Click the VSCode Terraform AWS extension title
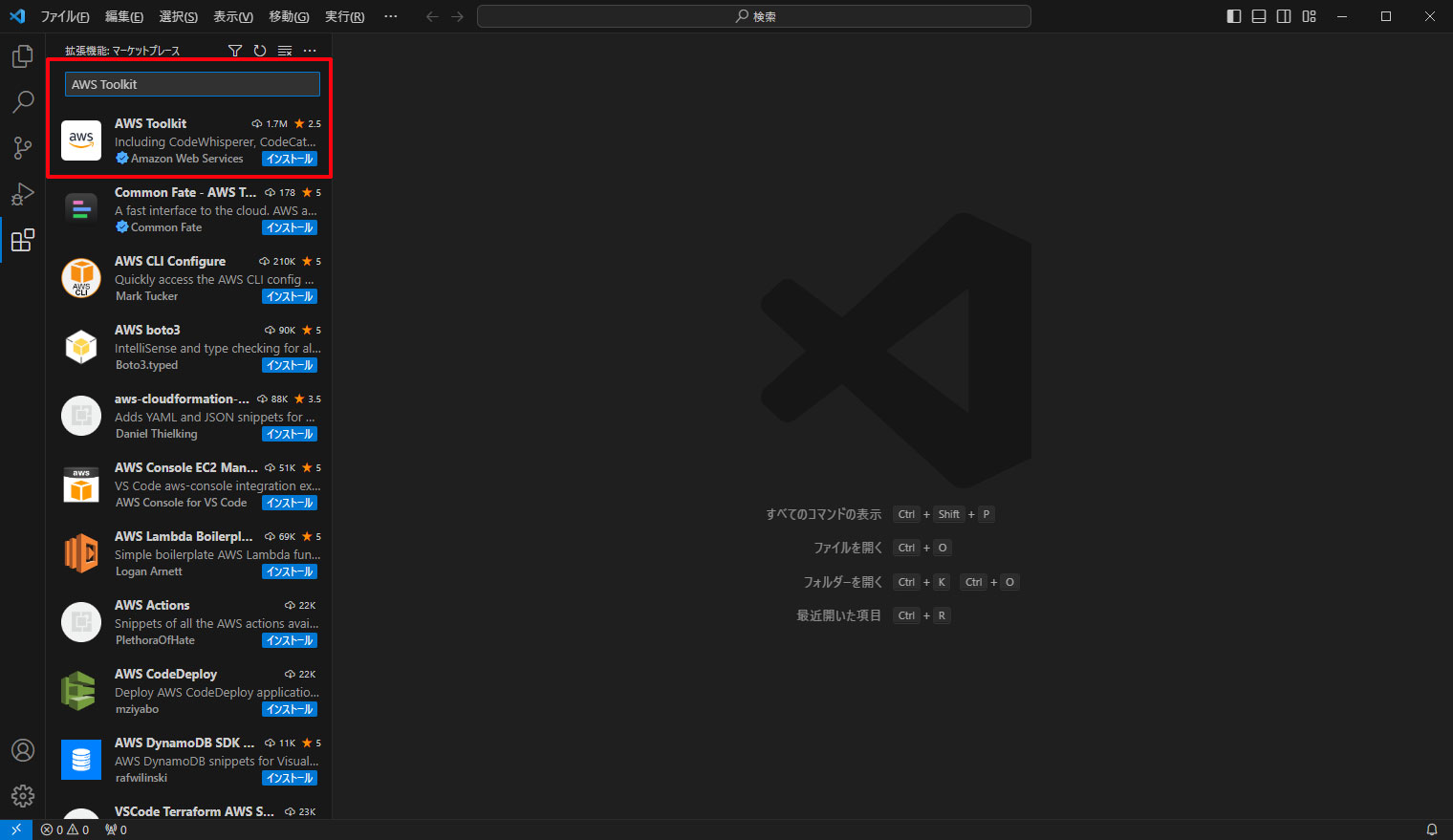 coord(194,811)
